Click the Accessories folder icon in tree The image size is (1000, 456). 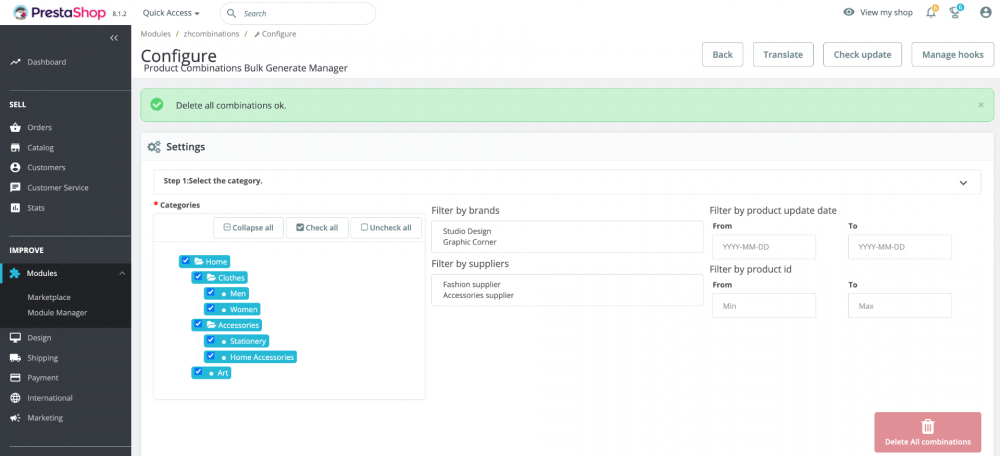211,325
